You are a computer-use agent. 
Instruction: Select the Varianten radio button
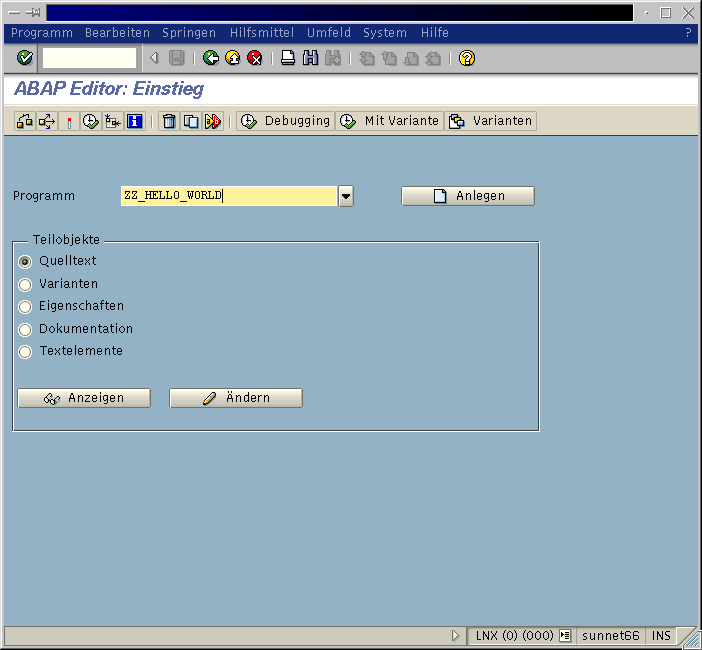(26, 284)
